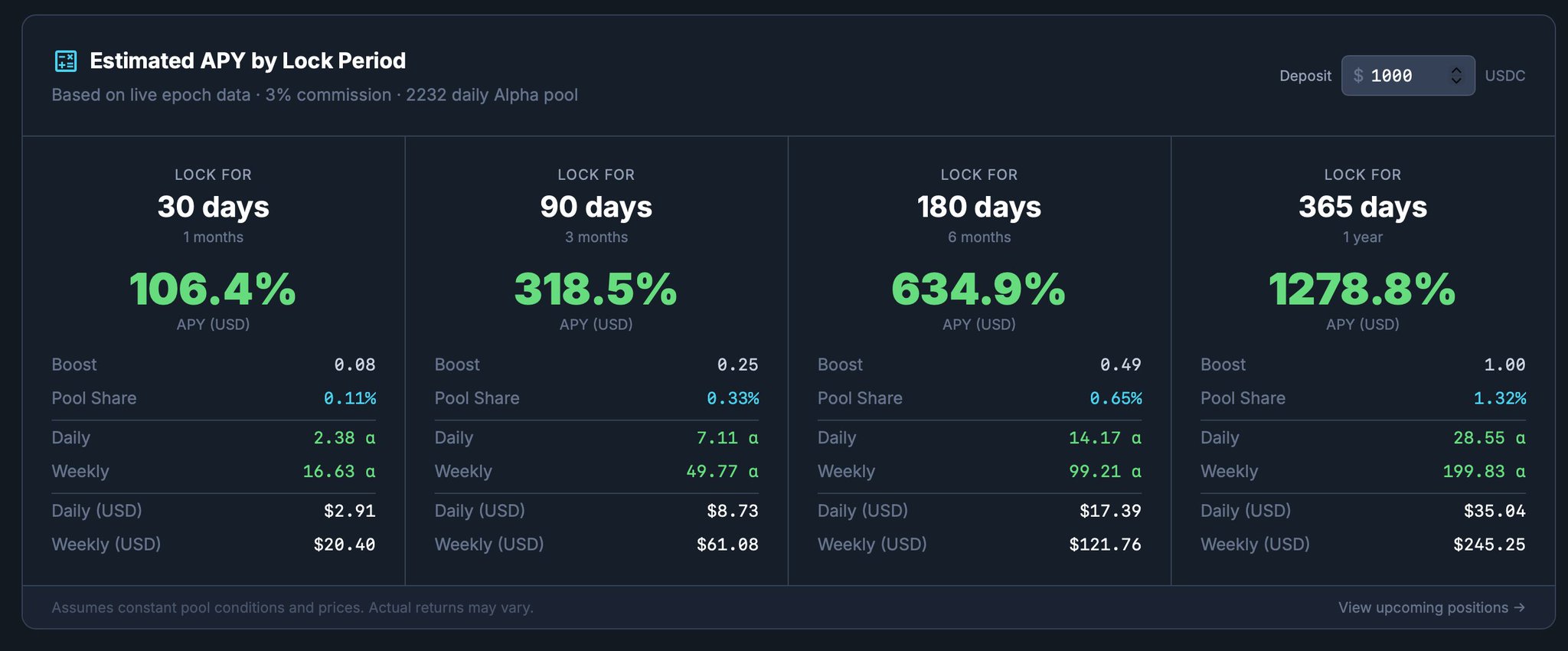1568x651 pixels.
Task: Click the 106.4% APY value
Action: pyautogui.click(x=213, y=290)
